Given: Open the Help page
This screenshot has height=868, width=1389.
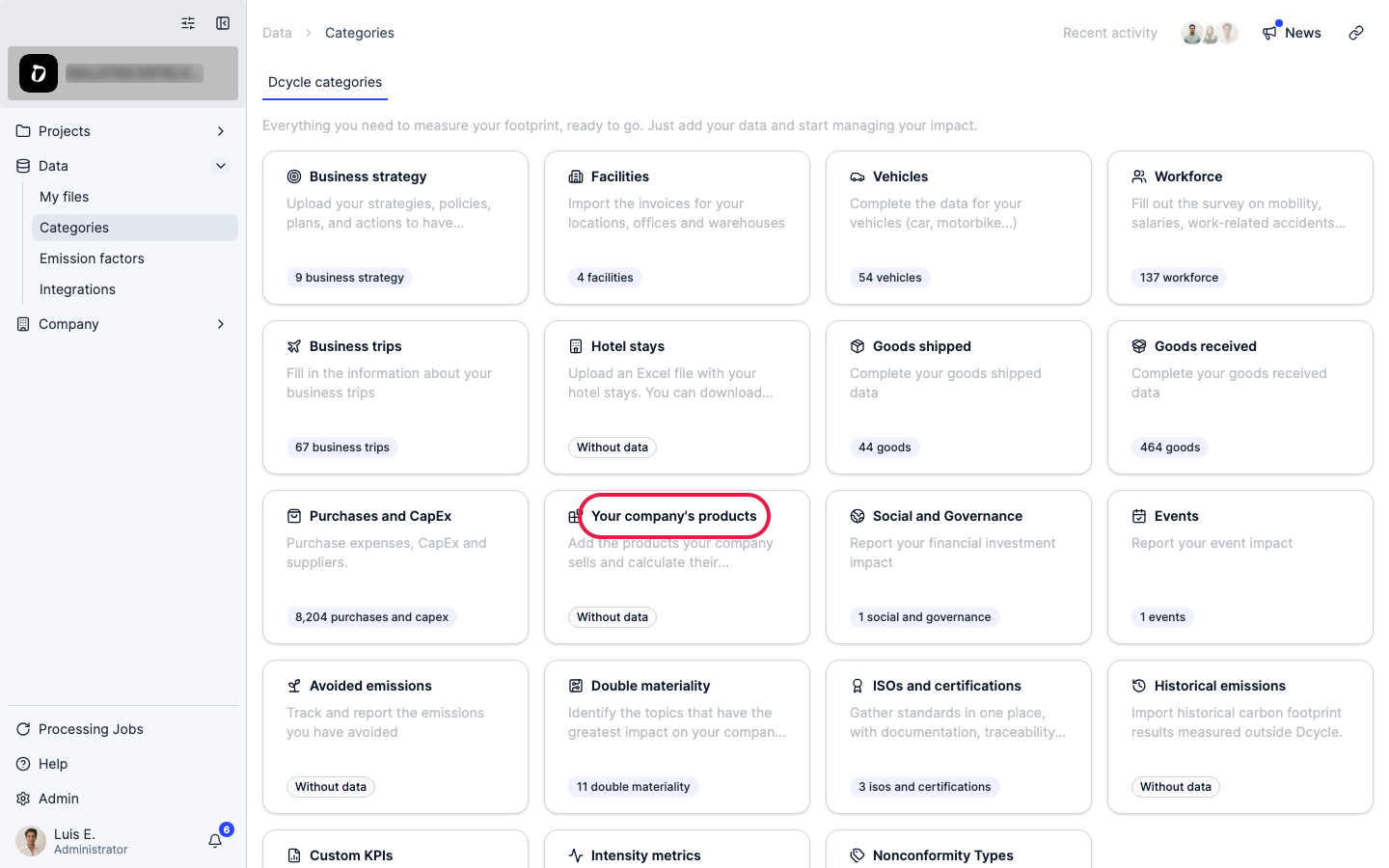Looking at the screenshot, I should pyautogui.click(x=123, y=764).
